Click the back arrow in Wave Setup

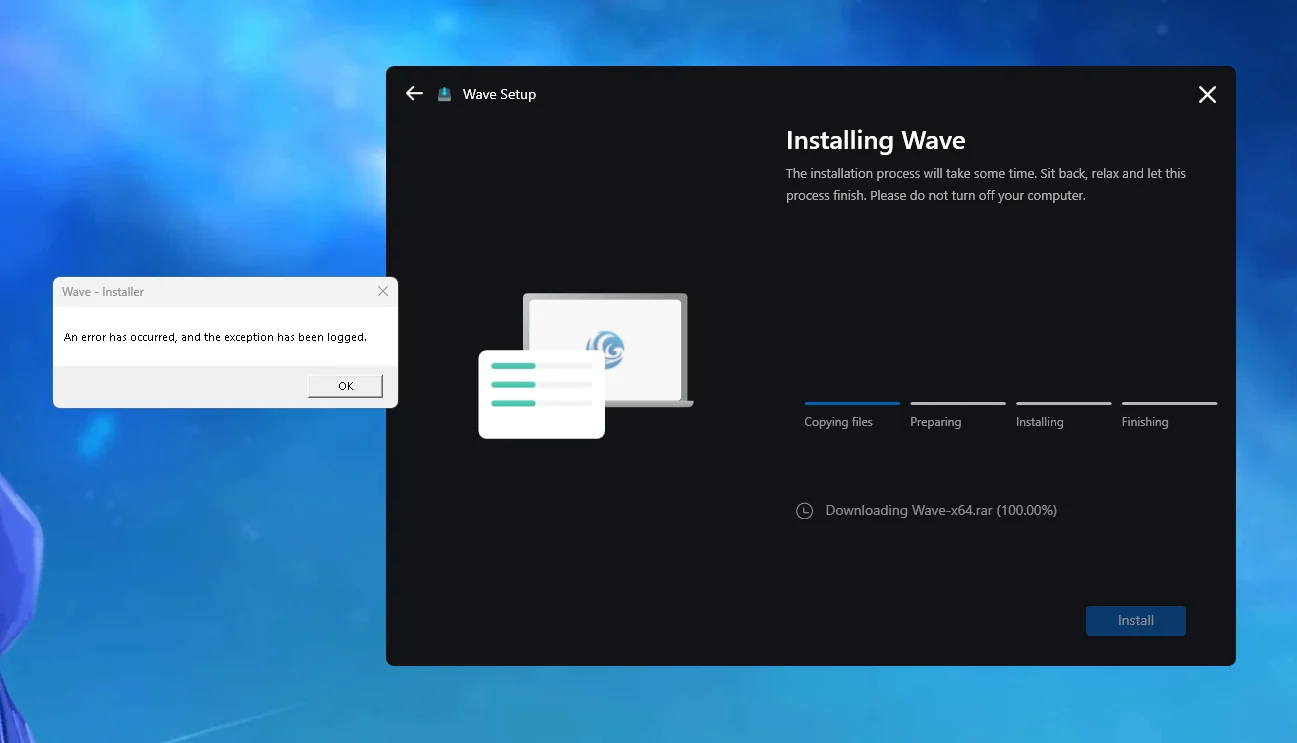point(414,93)
